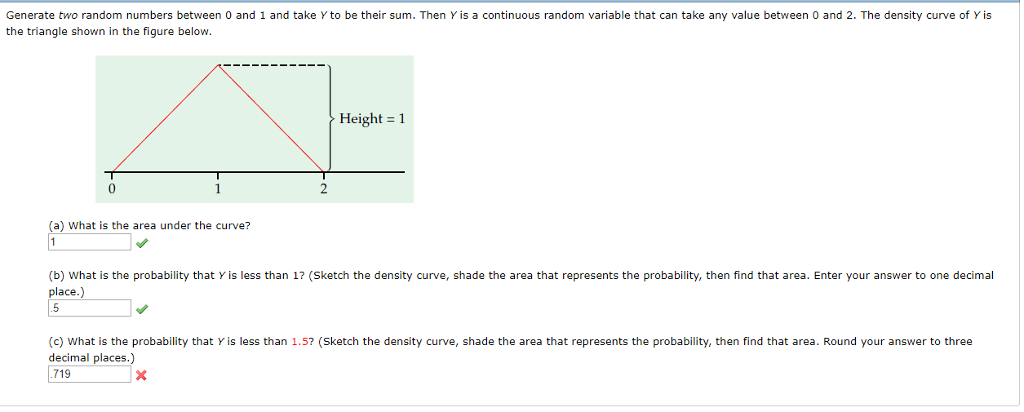
Task: Click the left rising red line of triangle
Action: tap(165, 118)
